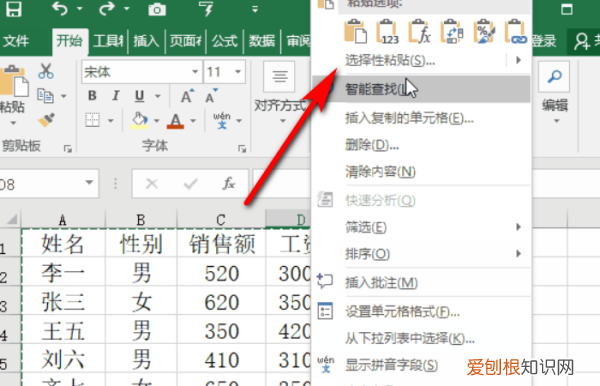This screenshot has width=600, height=386.
Task: Choose 设置单元格格式(F)...
Action: pyautogui.click(x=421, y=311)
